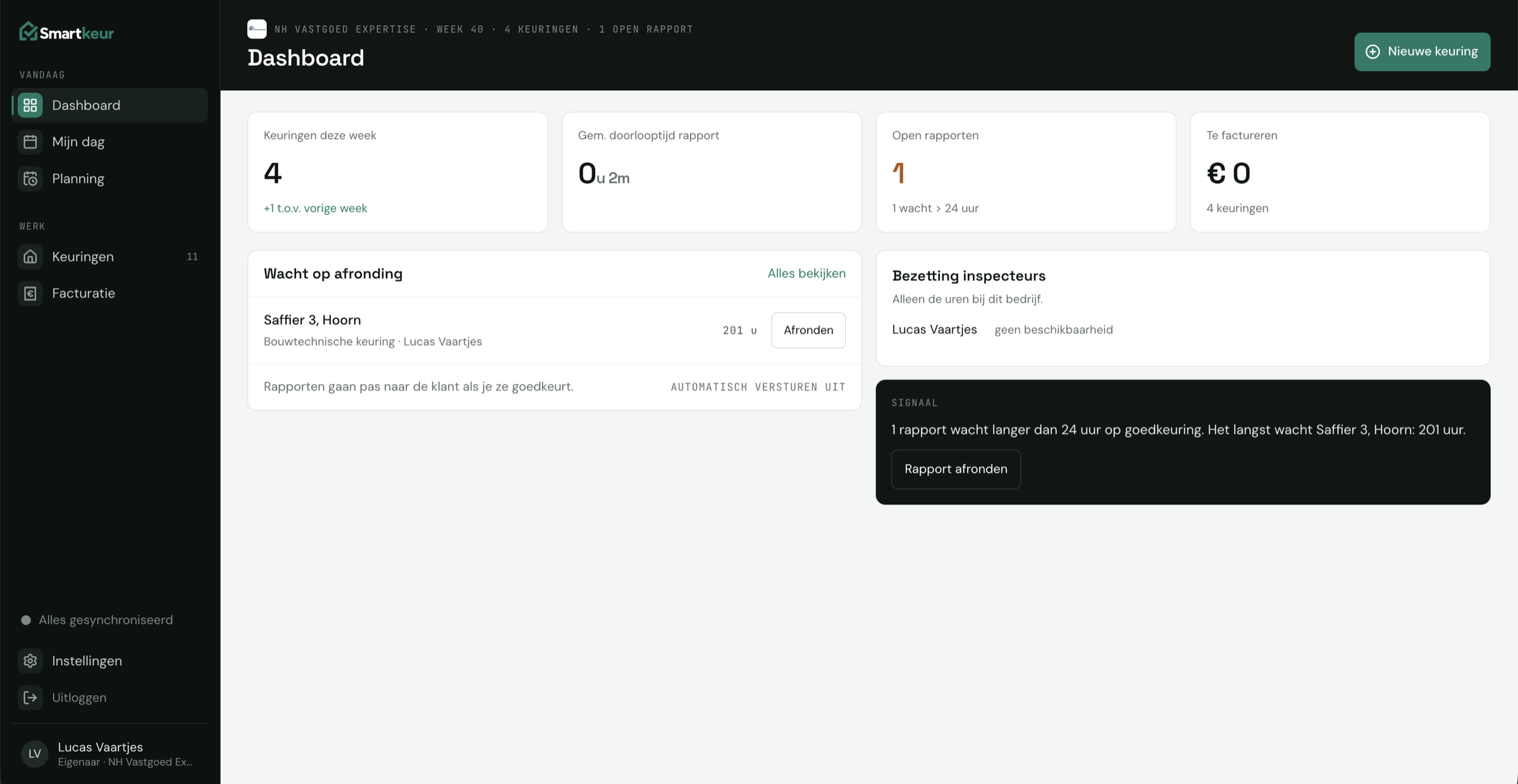Click Afronden for Saffier 3, Hoorn
Image resolution: width=1518 pixels, height=784 pixels.
pos(808,330)
